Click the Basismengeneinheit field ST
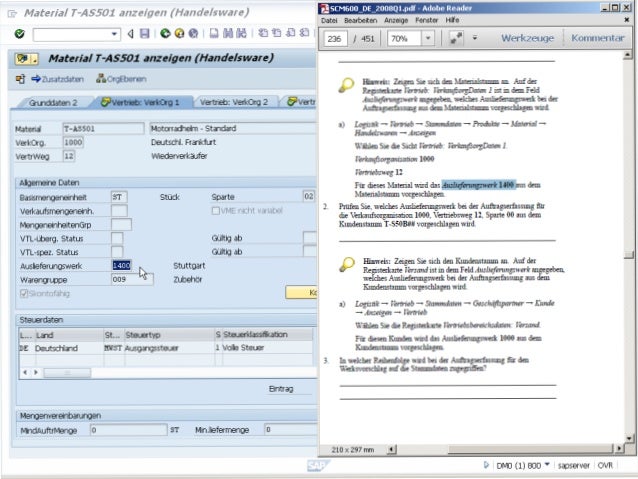 [x=119, y=197]
